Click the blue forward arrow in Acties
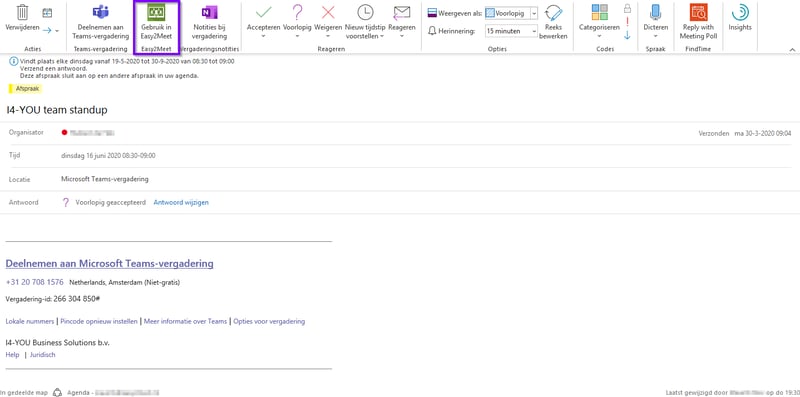The height and width of the screenshot is (397, 800). 47,31
